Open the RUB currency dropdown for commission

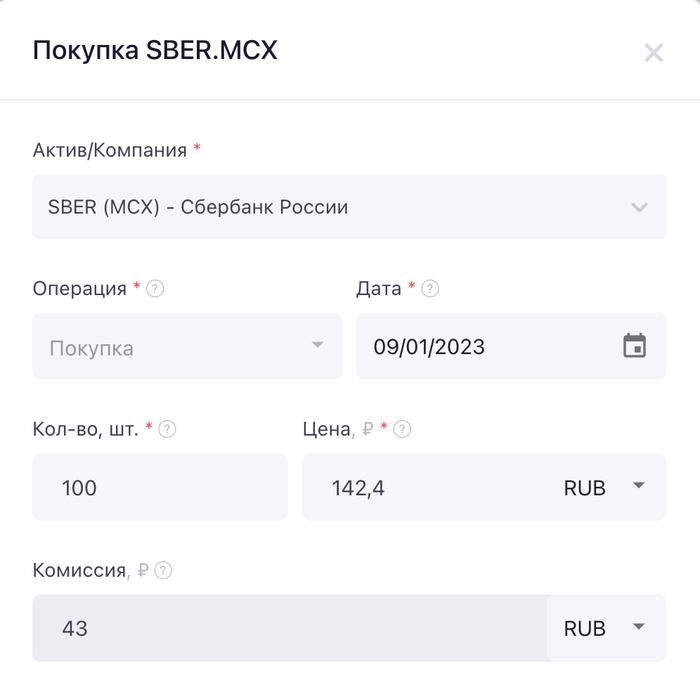click(x=604, y=628)
